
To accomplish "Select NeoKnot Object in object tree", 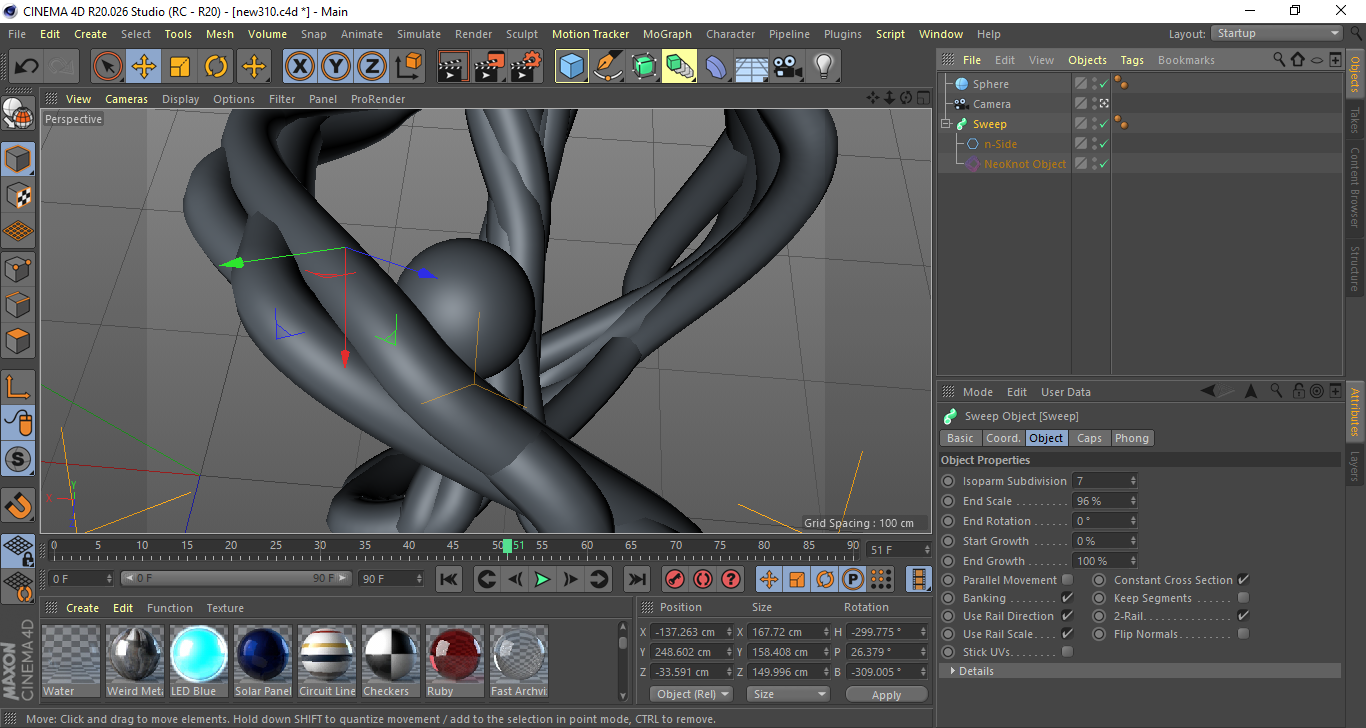I will [1025, 164].
